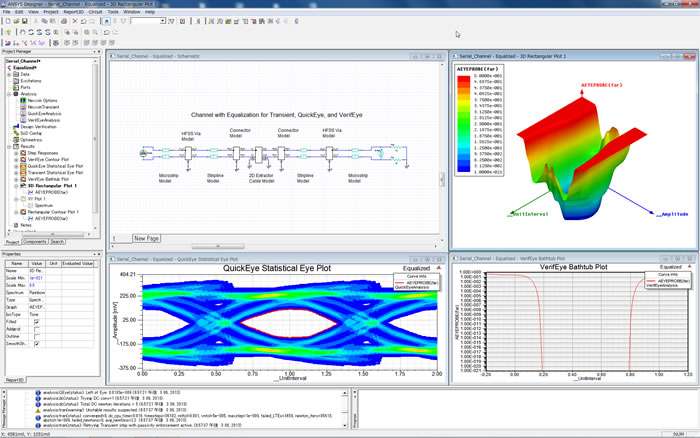The height and width of the screenshot is (438, 700).
Task: Click the green middle of legend bar
Action: click(x=464, y=124)
